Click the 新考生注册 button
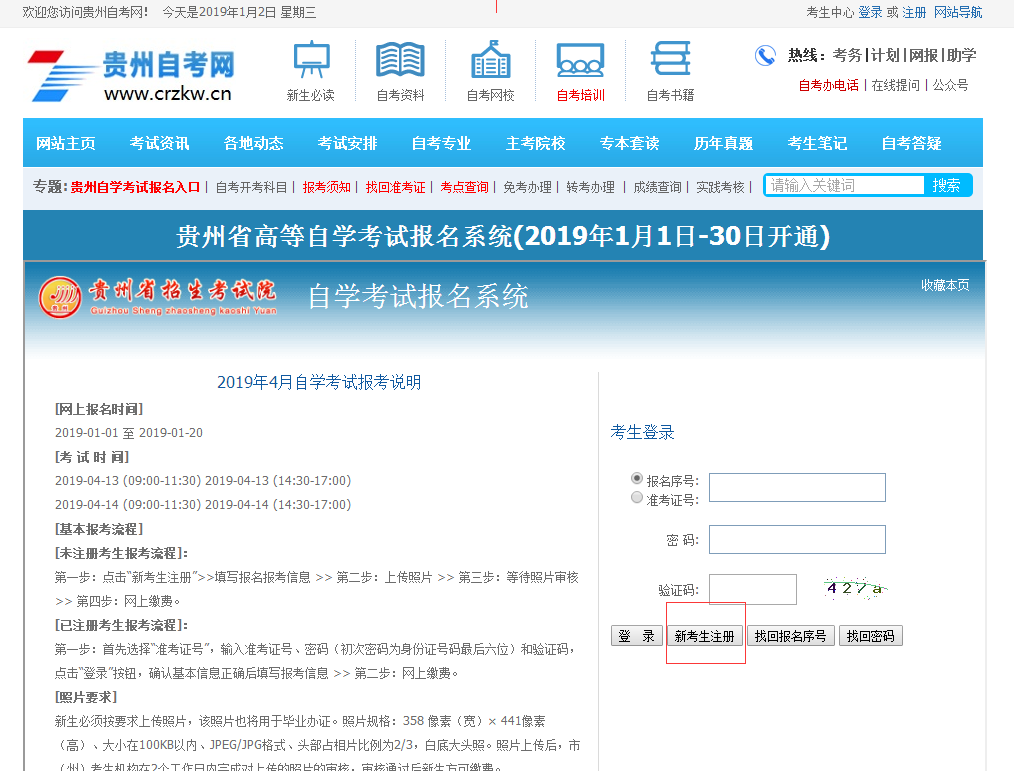The width and height of the screenshot is (1014, 771). [x=705, y=636]
